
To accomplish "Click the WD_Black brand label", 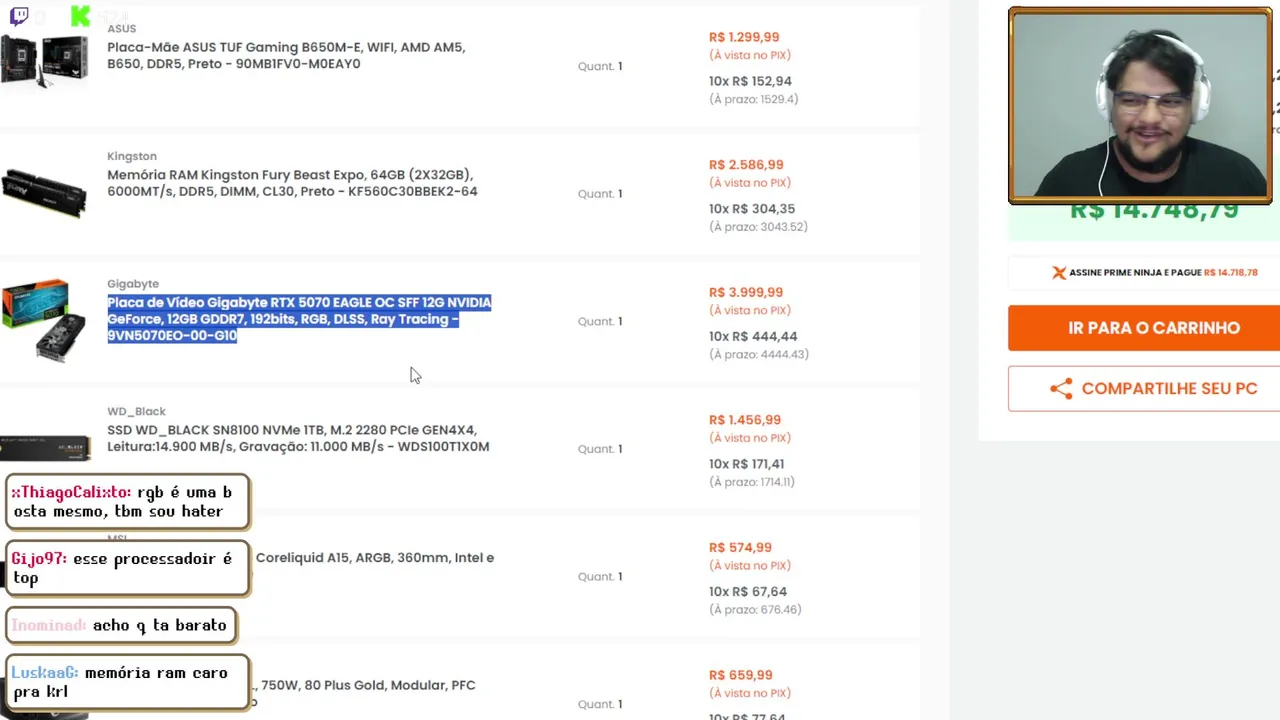I will pyautogui.click(x=136, y=411).
